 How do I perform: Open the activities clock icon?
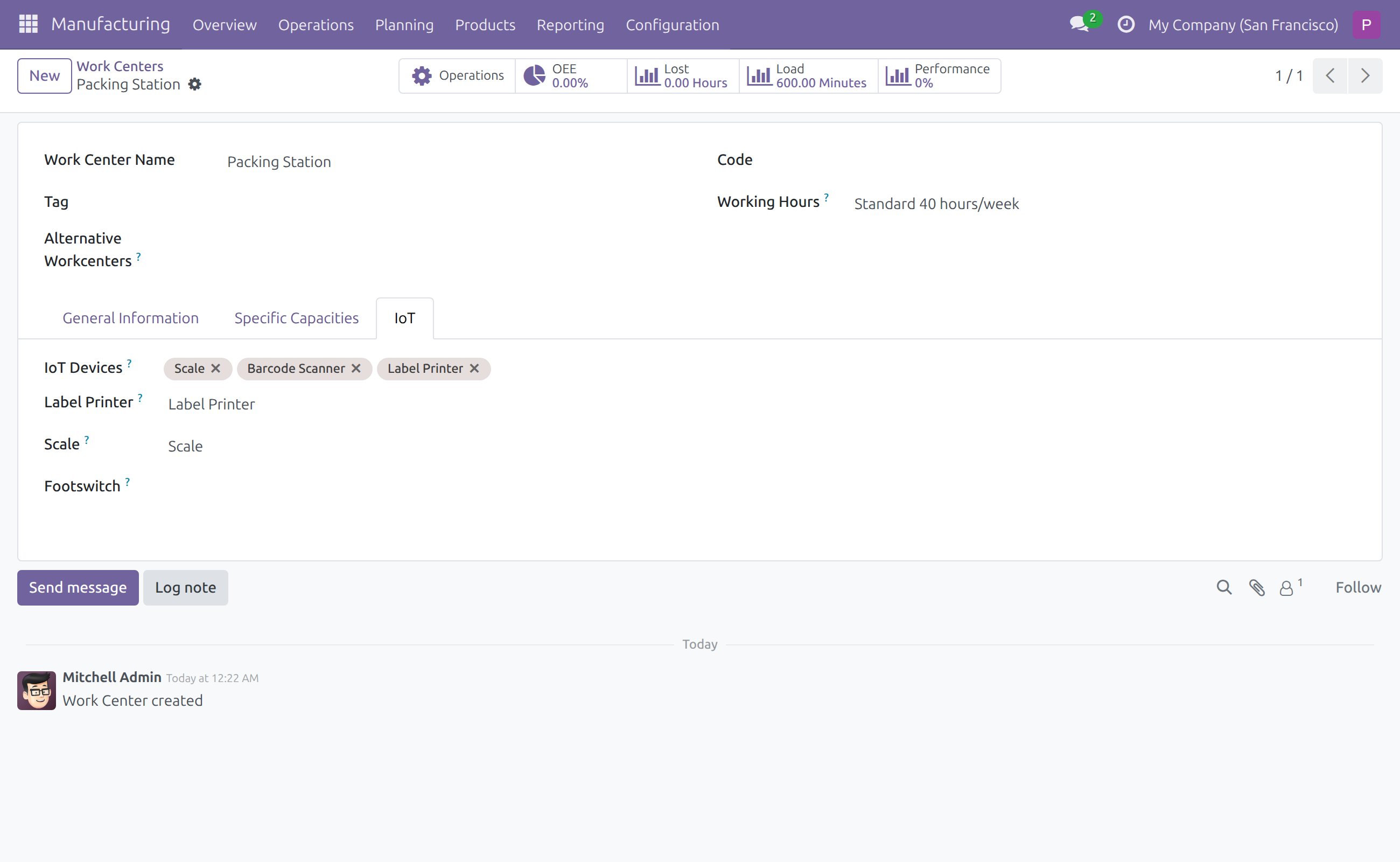[1126, 25]
